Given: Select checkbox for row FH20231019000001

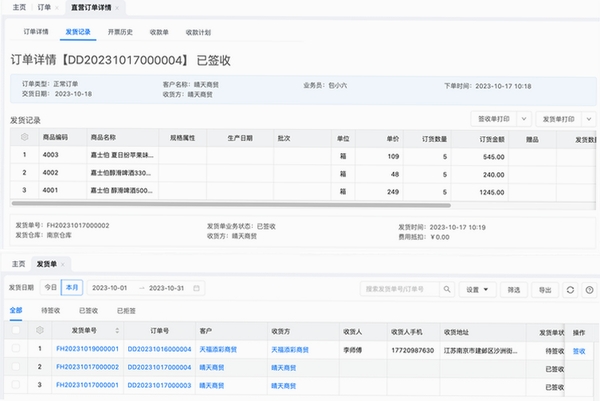Looking at the screenshot, I should click(x=16, y=348).
